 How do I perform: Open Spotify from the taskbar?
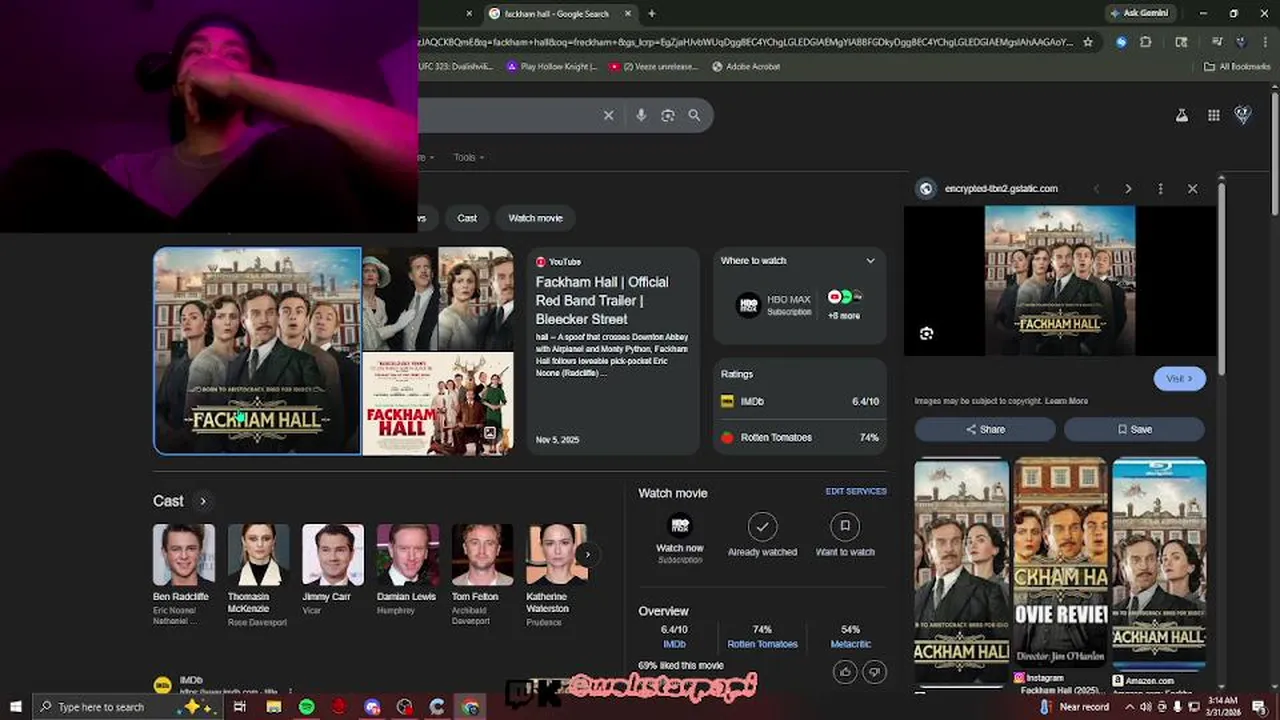coord(306,707)
